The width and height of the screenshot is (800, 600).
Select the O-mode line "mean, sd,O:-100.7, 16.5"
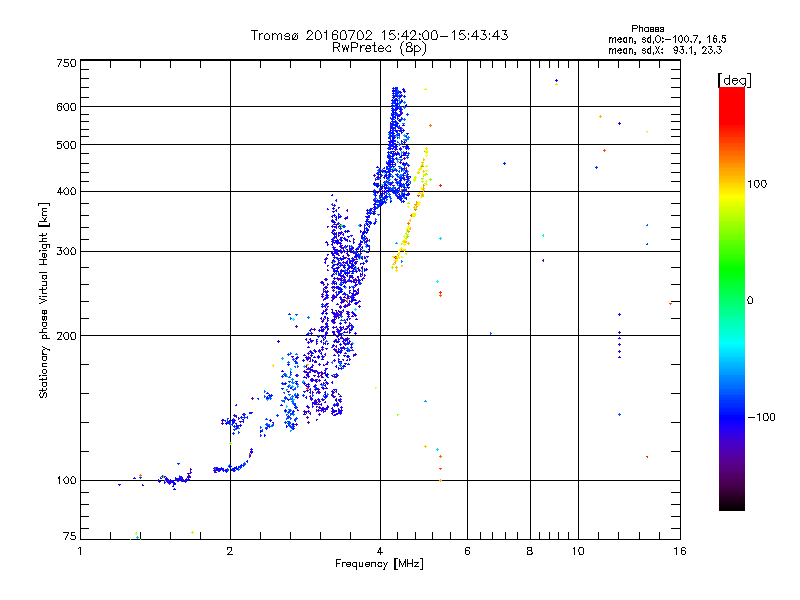point(667,39)
